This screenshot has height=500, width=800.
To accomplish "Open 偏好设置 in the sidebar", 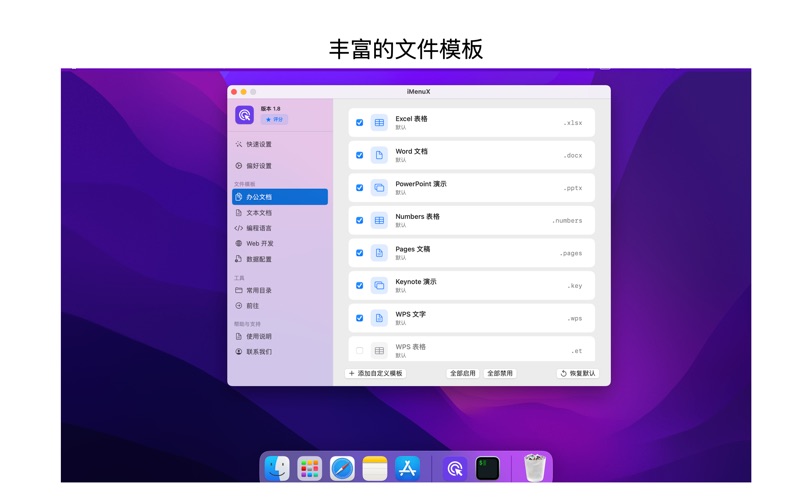I will [259, 166].
